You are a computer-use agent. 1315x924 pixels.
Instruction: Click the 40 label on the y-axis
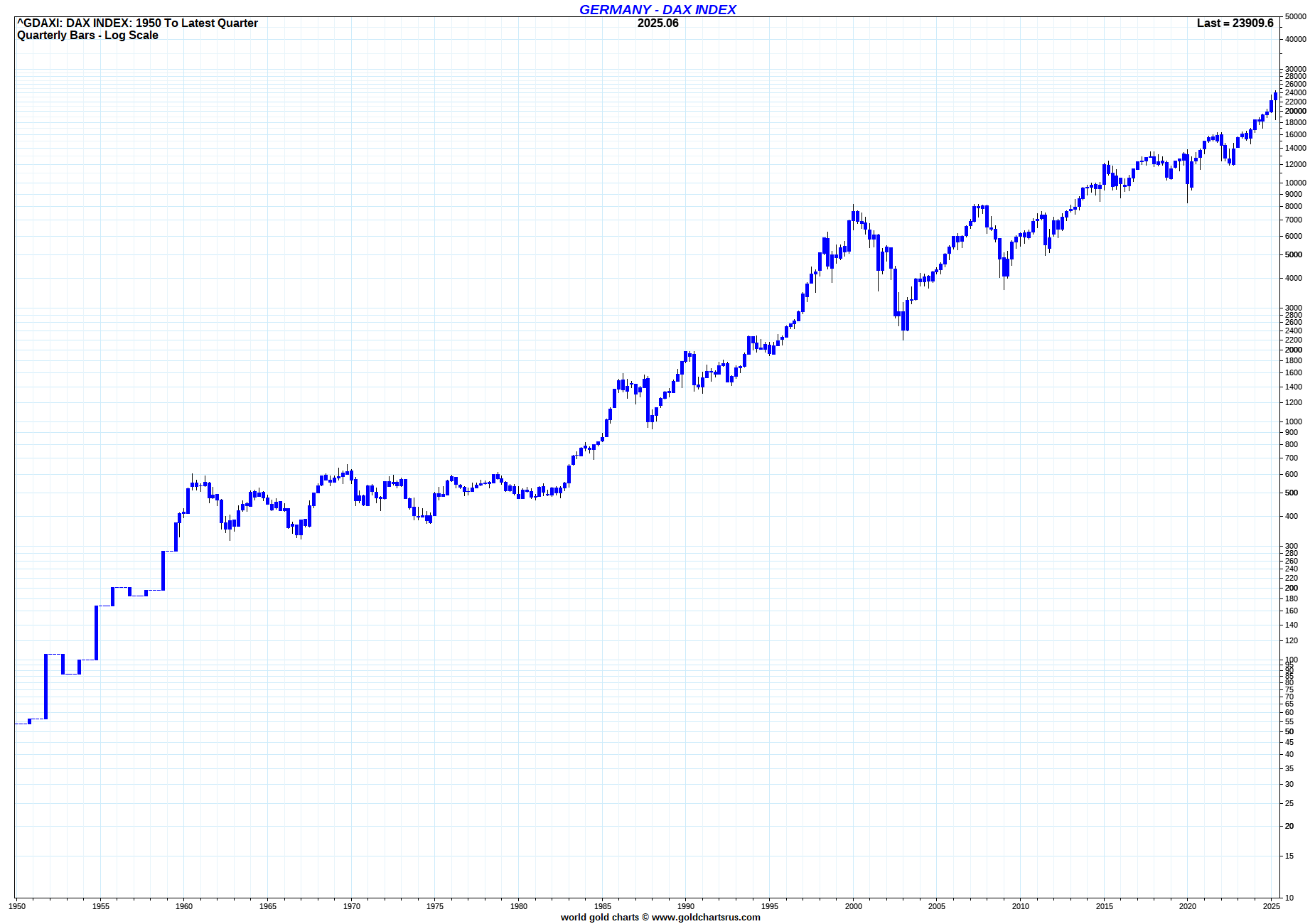[1289, 755]
